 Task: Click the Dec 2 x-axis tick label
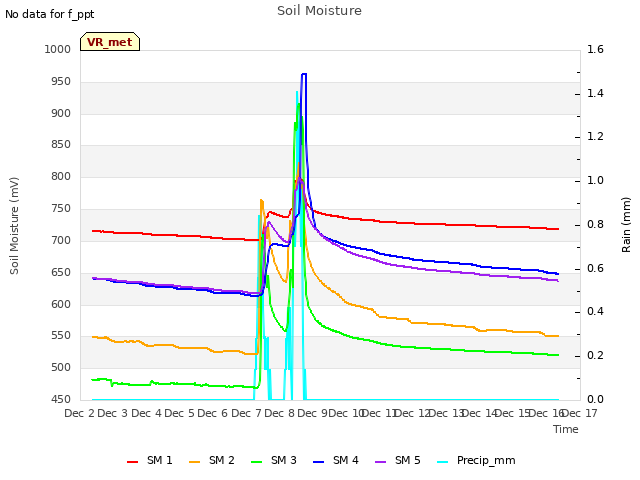[x=80, y=413]
